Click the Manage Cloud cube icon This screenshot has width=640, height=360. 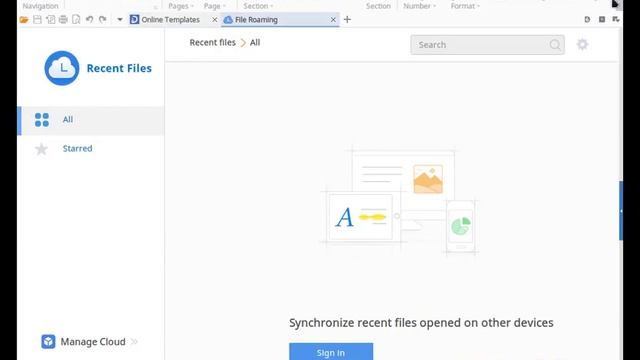coord(48,342)
